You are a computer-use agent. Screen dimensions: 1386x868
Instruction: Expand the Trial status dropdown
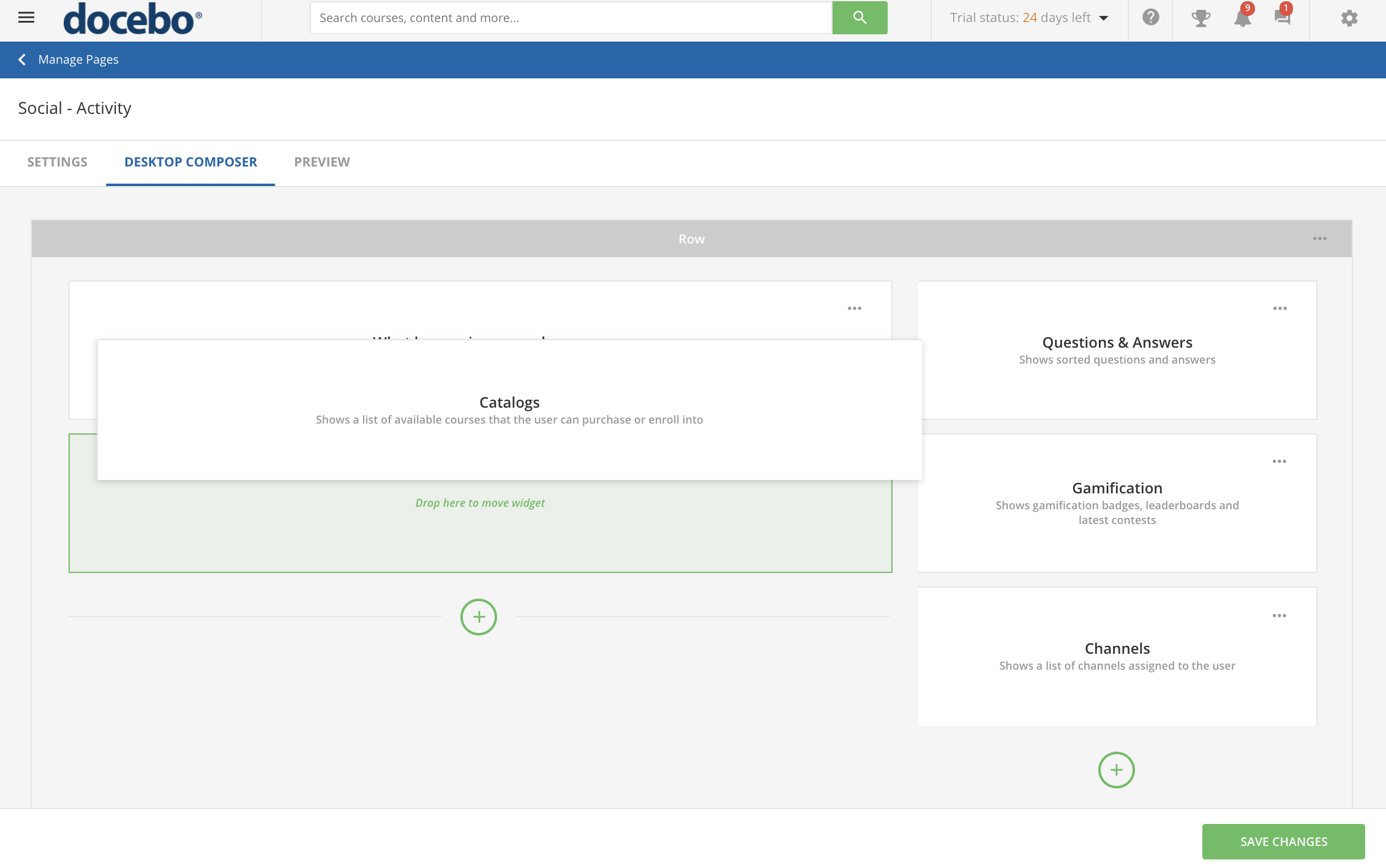point(1029,18)
